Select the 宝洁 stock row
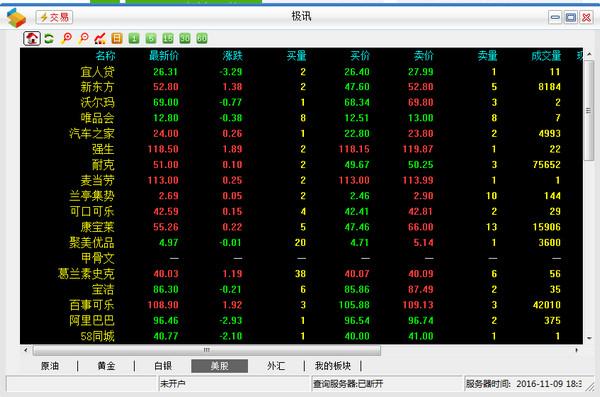 pos(301,289)
